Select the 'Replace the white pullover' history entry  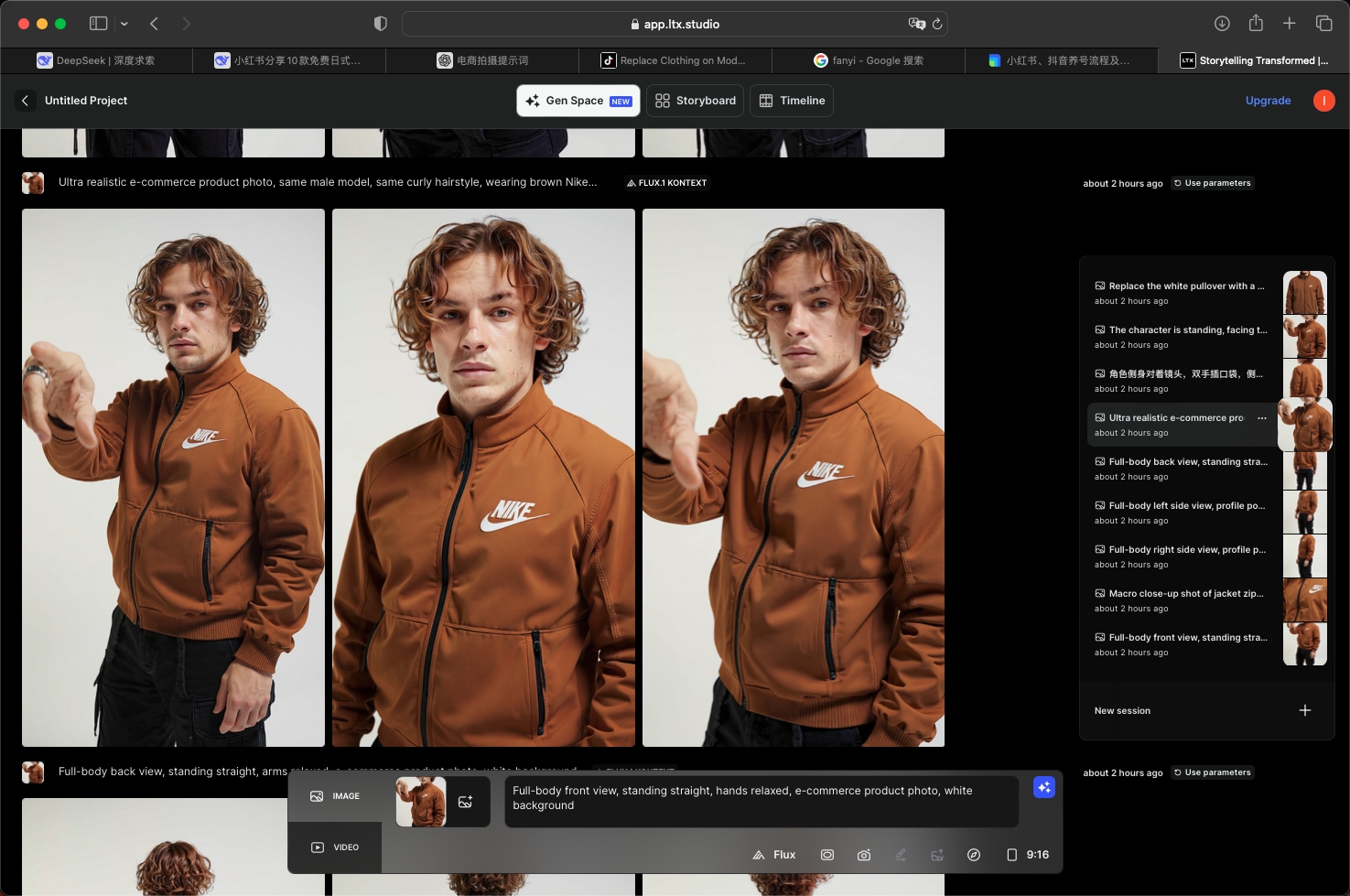[x=1183, y=293]
